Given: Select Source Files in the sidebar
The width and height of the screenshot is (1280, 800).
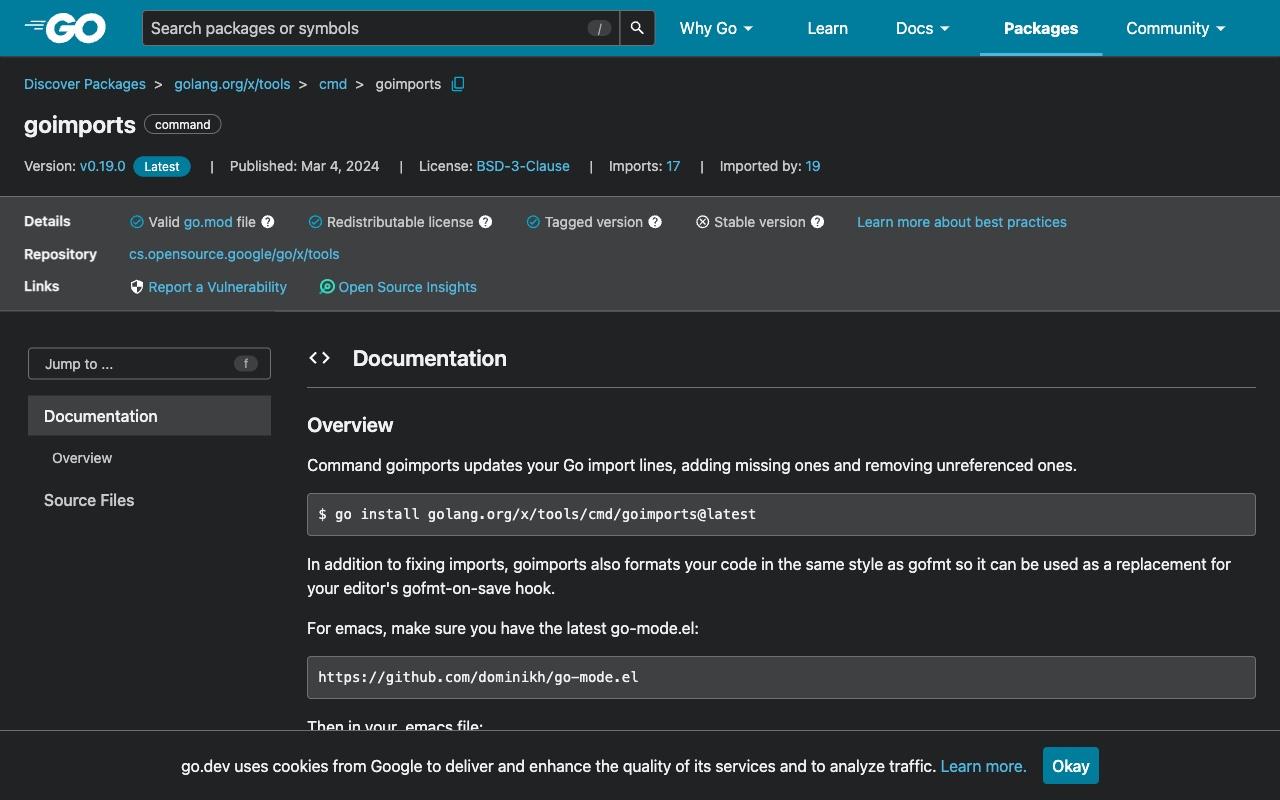Looking at the screenshot, I should pyautogui.click(x=89, y=500).
